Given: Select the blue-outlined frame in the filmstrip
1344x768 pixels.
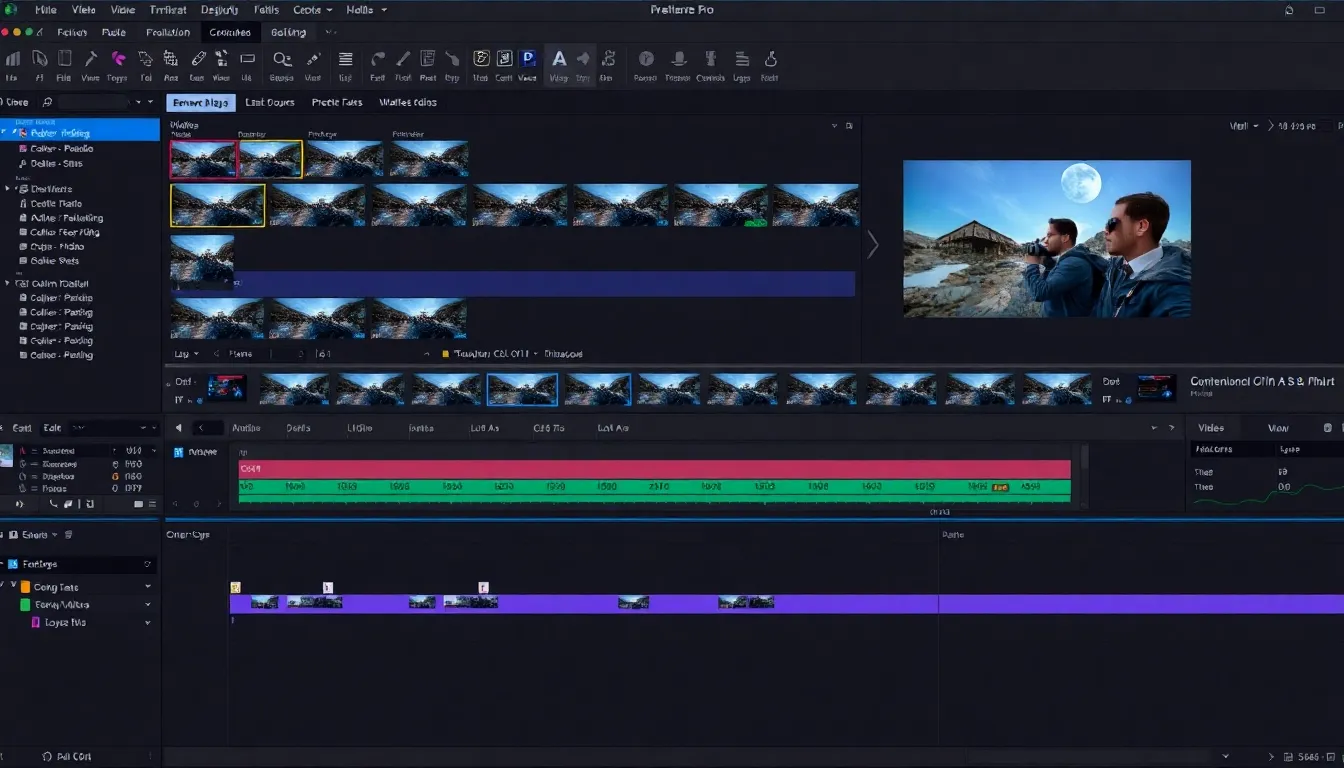Looking at the screenshot, I should (x=522, y=389).
